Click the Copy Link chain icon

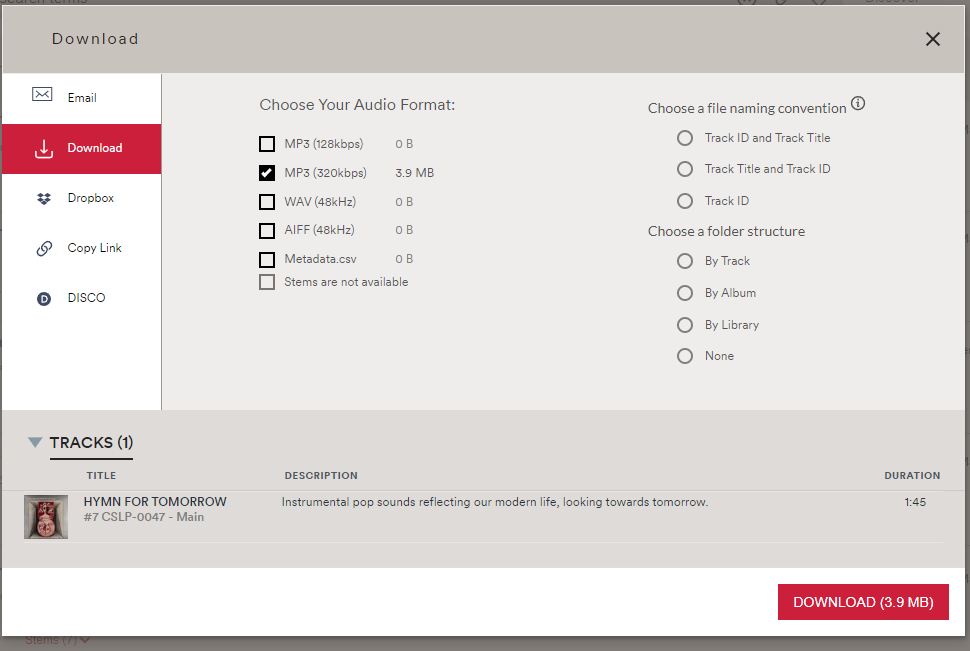tap(44, 248)
